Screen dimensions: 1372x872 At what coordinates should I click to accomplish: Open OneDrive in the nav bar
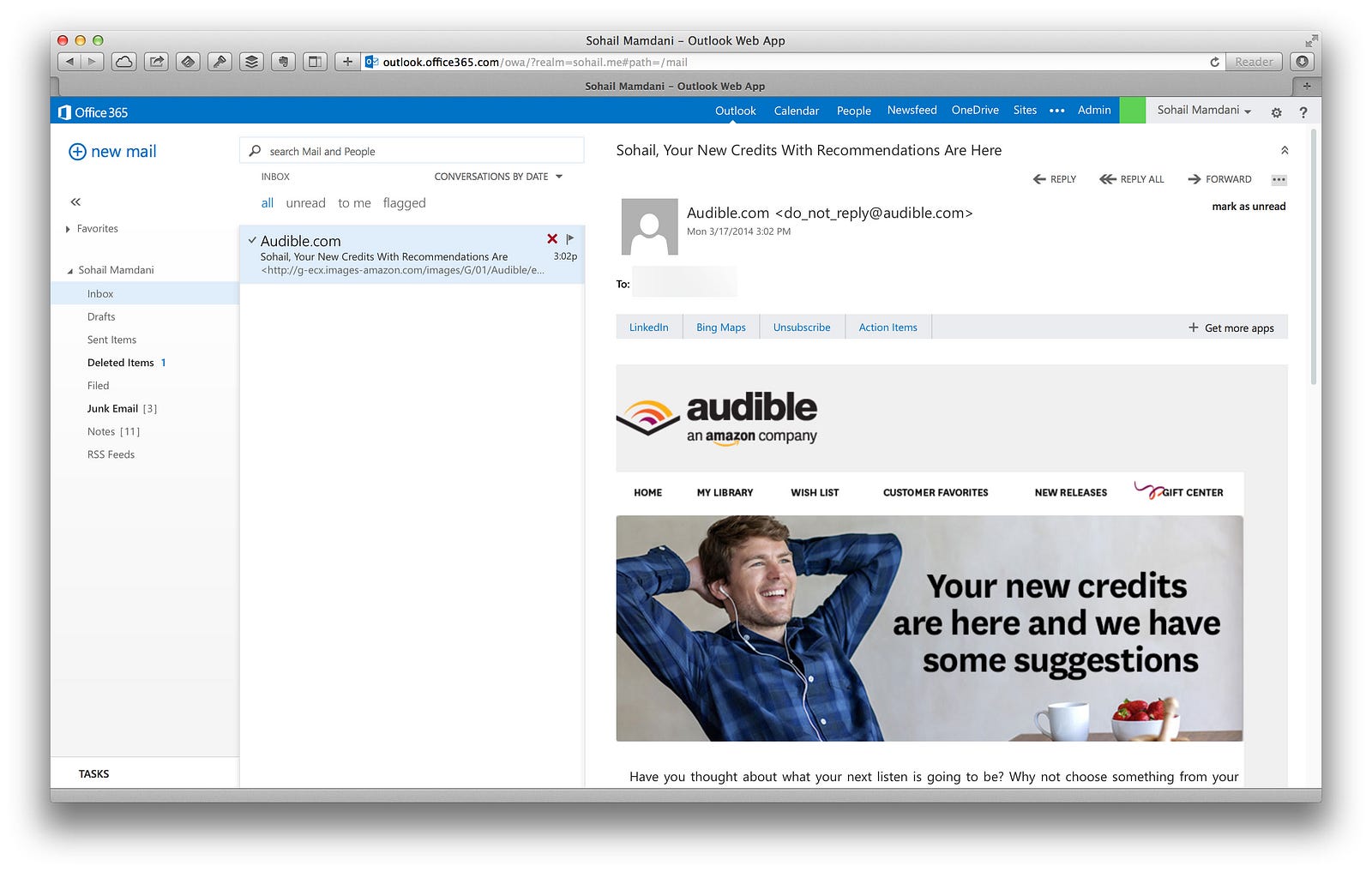pos(975,110)
